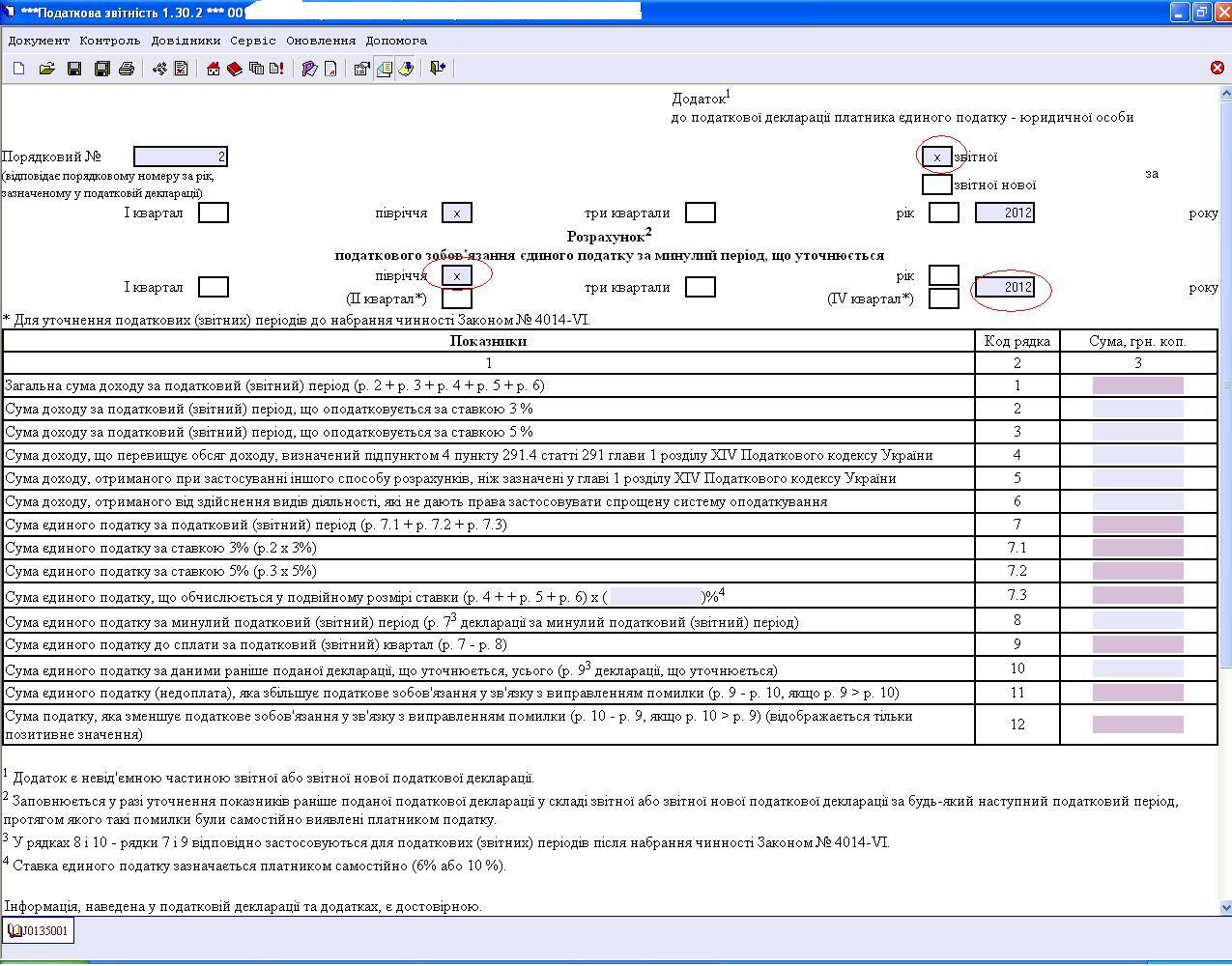Open the Сервіс menu
The height and width of the screenshot is (966, 1232).
[x=252, y=41]
